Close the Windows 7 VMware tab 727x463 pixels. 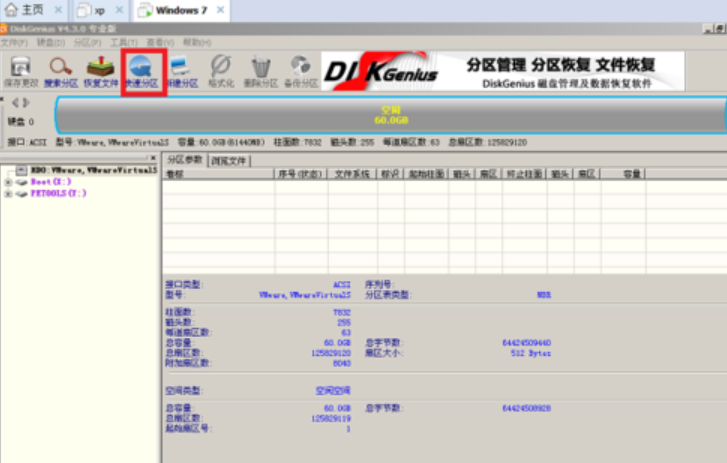point(221,10)
